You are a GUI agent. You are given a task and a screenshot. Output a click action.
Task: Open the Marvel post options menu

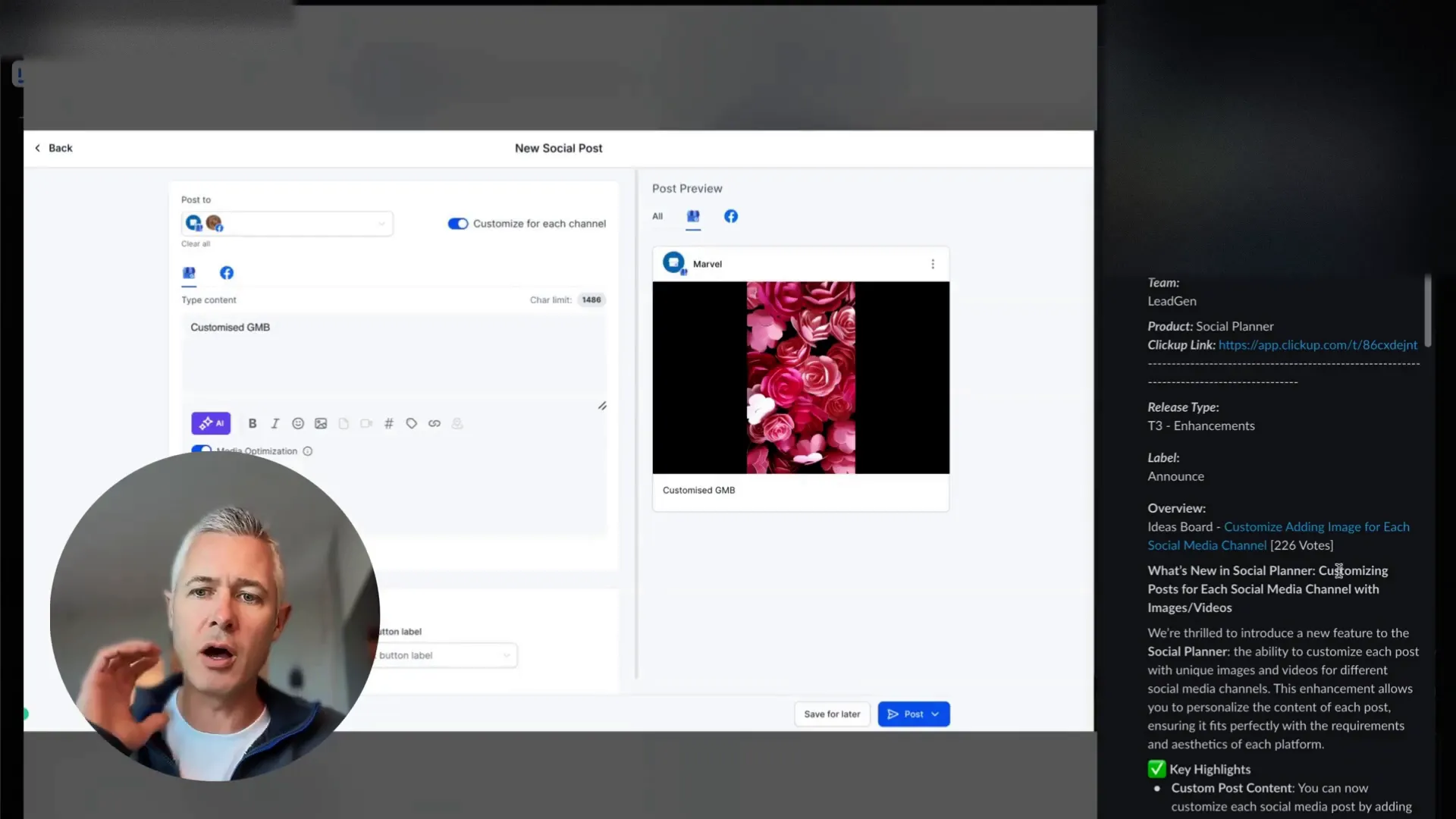(933, 264)
